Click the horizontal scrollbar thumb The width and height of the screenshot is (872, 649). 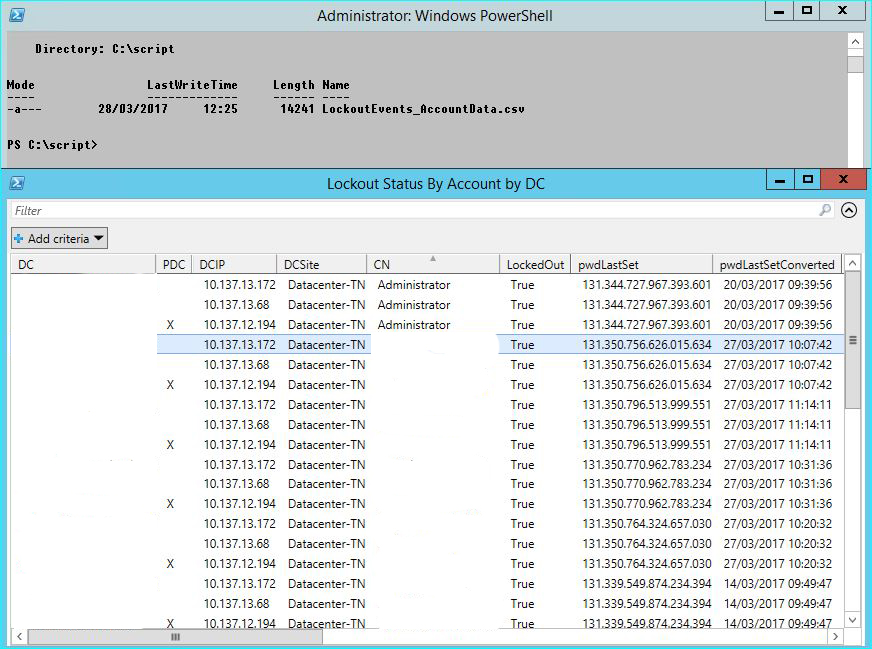[175, 636]
